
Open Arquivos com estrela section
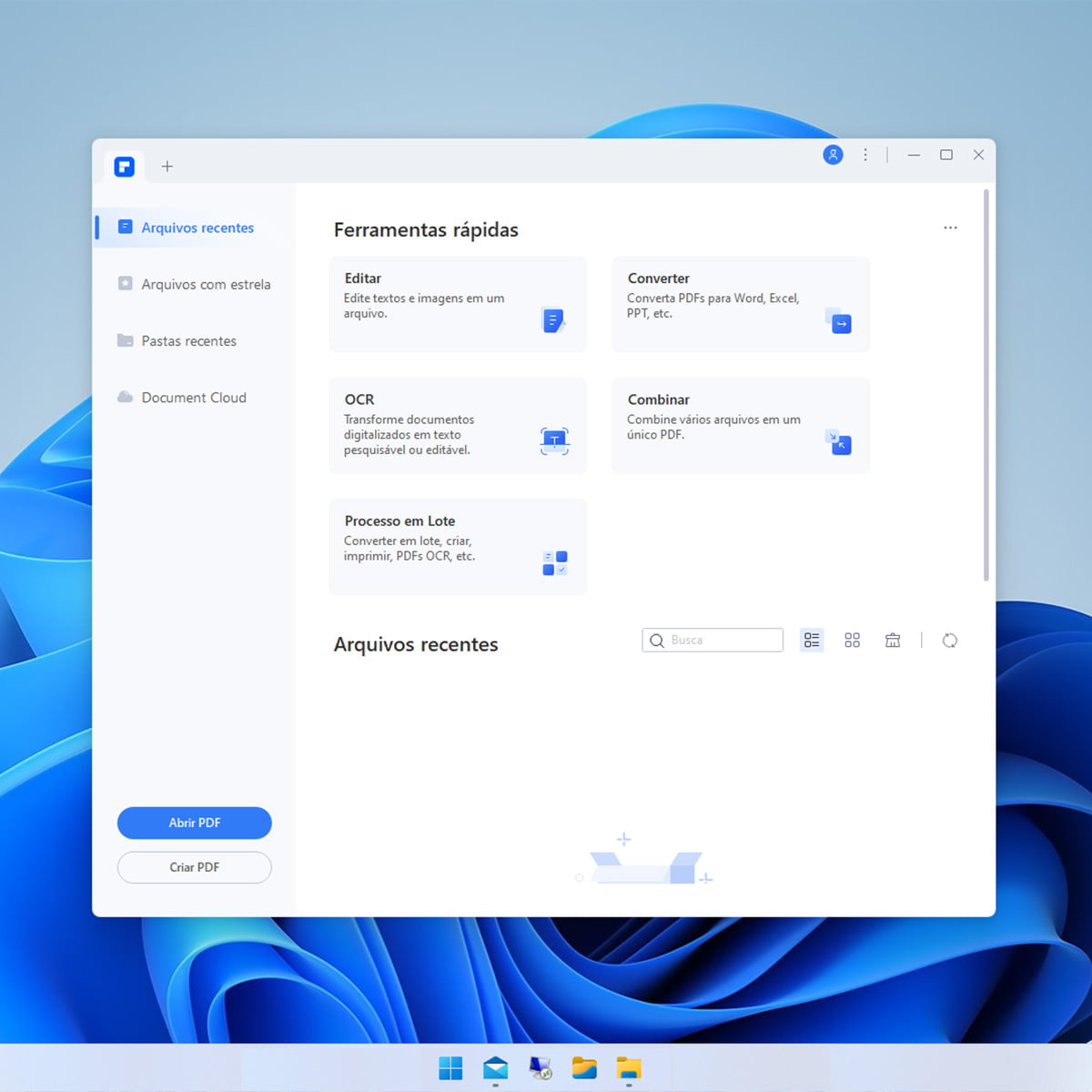pos(195,284)
